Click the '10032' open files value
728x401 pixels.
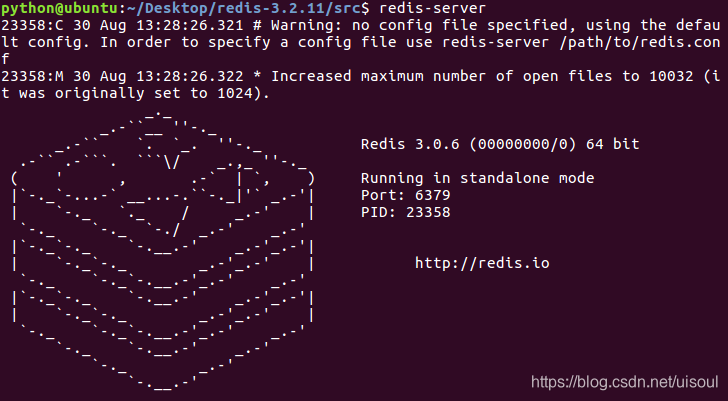671,76
